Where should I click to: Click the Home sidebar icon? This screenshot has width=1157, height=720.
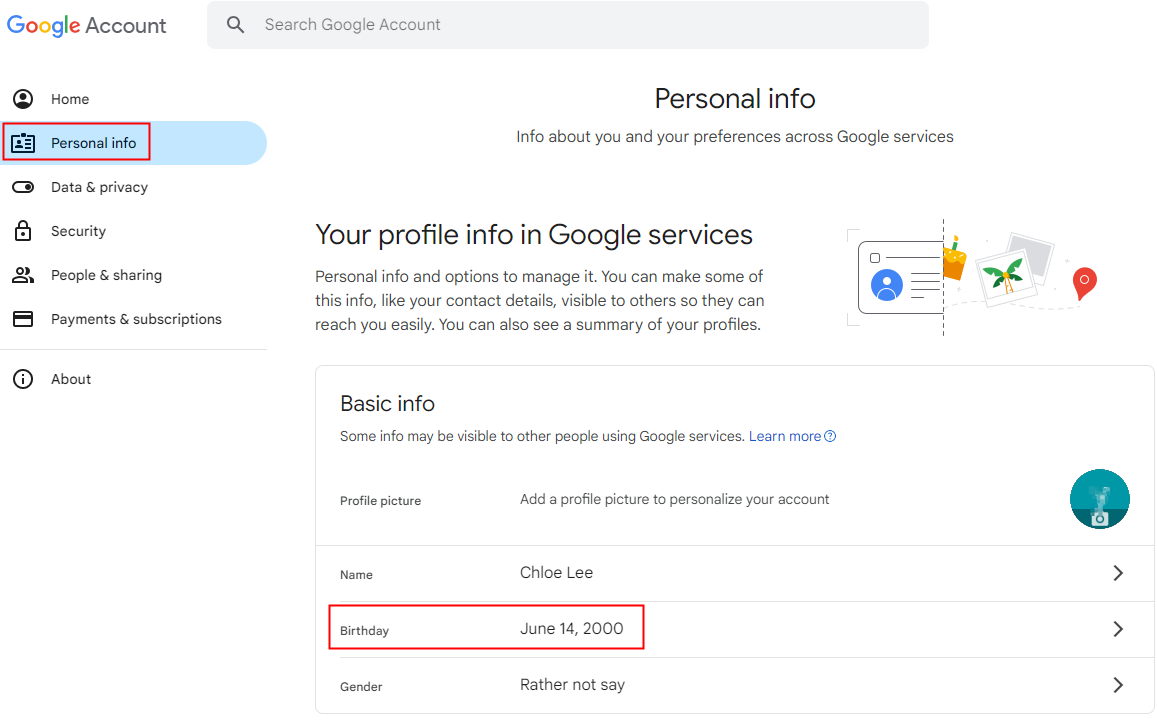22,99
